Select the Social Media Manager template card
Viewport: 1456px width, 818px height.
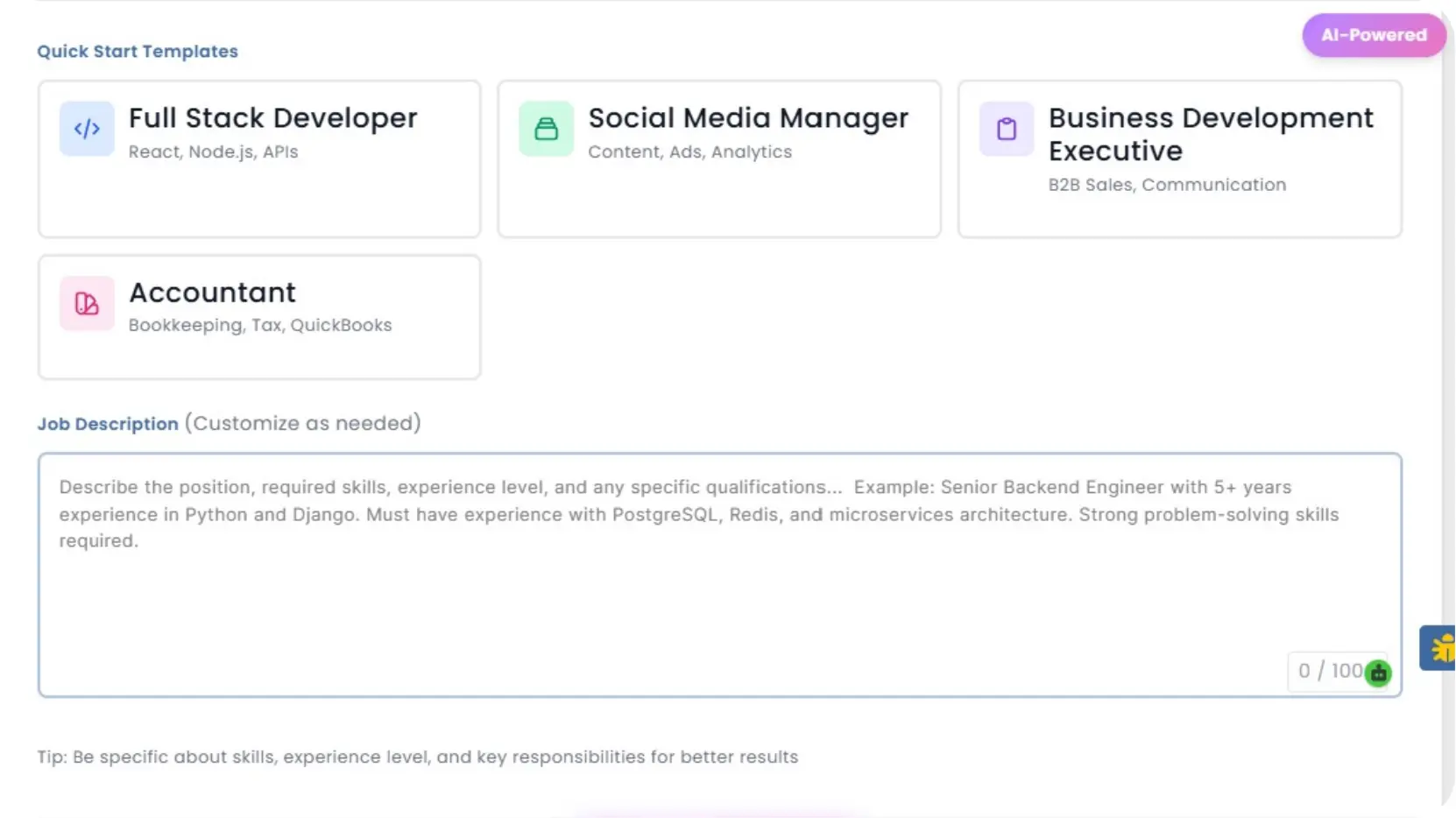(x=719, y=159)
